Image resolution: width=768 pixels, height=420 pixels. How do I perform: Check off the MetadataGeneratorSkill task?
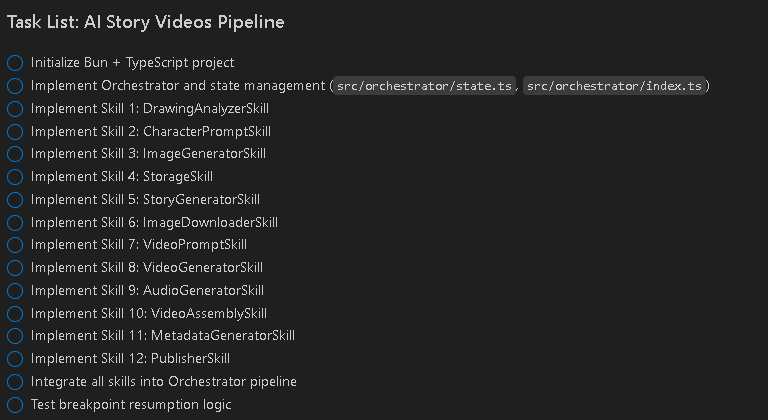coord(15,336)
